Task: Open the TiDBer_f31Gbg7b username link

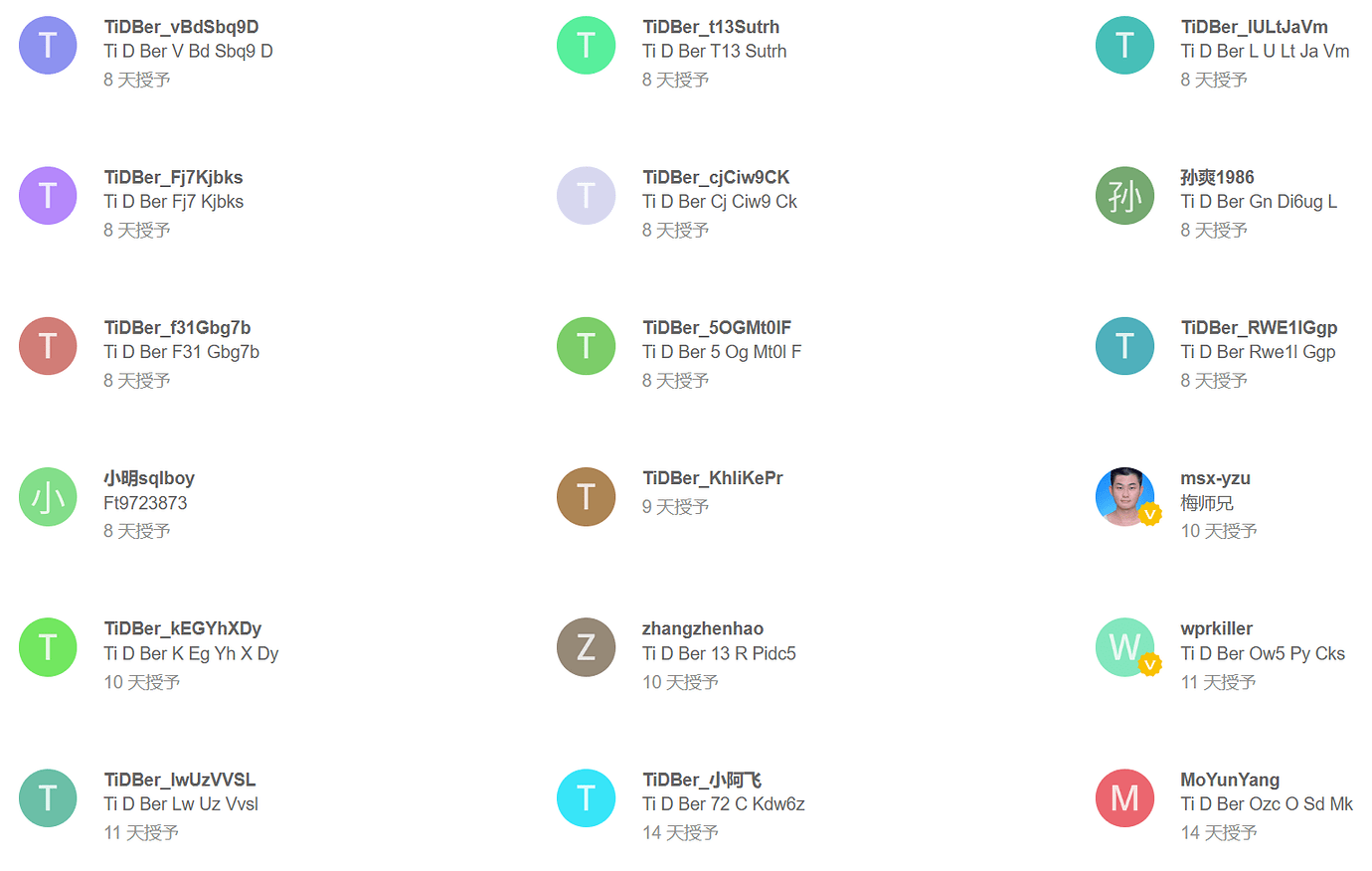Action: (177, 327)
